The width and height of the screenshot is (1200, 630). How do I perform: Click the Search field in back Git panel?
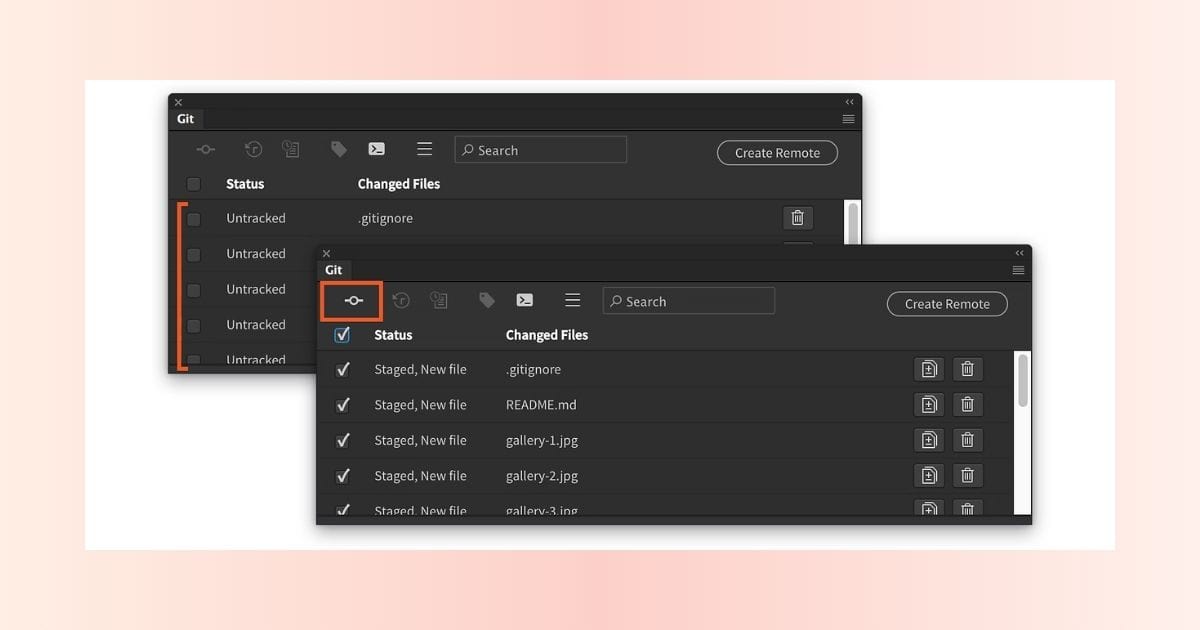click(x=541, y=150)
